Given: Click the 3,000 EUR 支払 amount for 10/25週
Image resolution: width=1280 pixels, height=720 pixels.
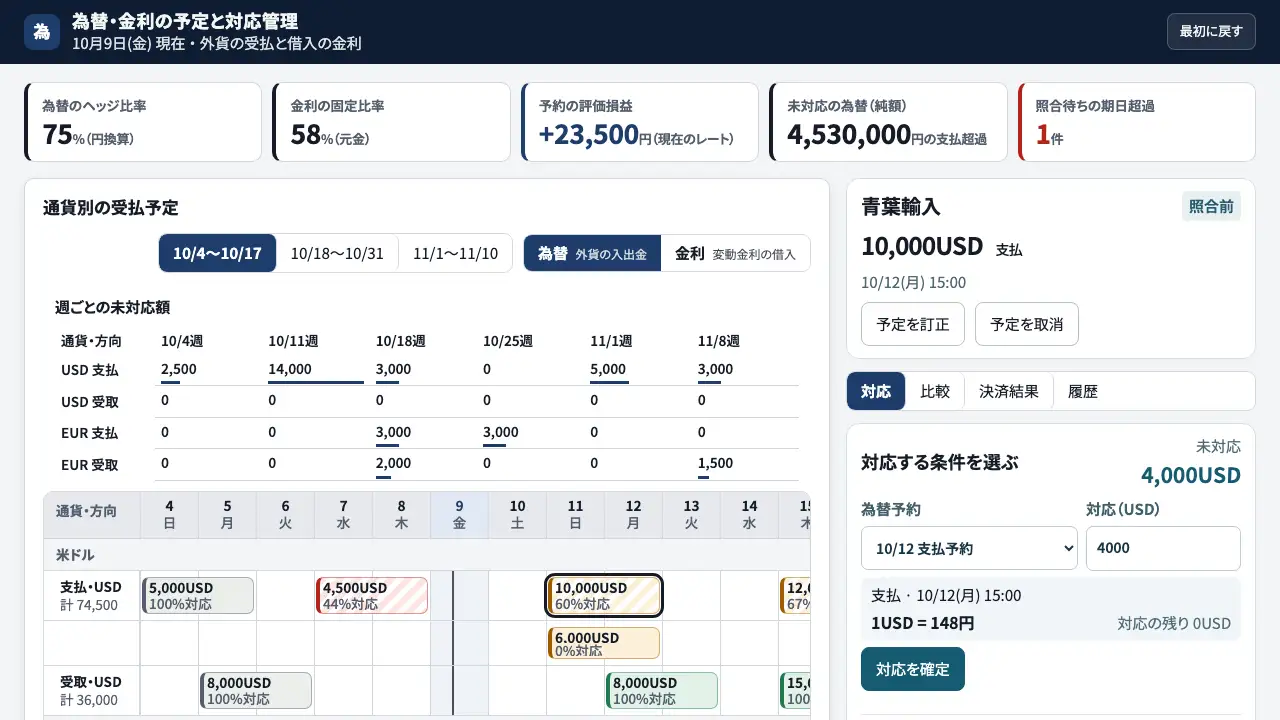Looking at the screenshot, I should click(501, 432).
